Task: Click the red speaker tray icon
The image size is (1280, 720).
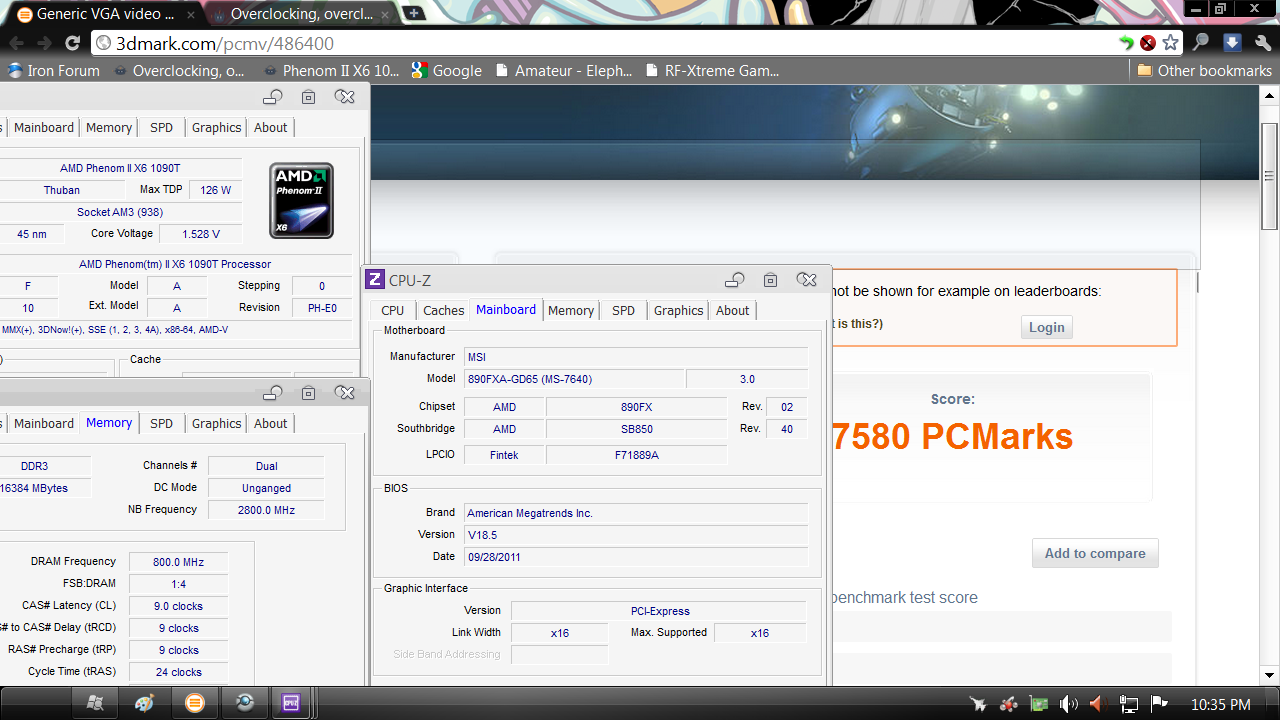Action: tap(1097, 704)
